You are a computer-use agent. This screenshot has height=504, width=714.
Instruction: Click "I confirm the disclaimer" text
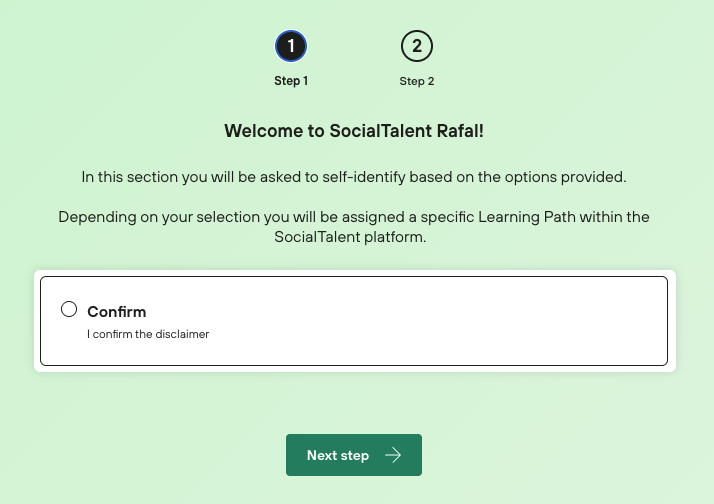[x=148, y=334]
